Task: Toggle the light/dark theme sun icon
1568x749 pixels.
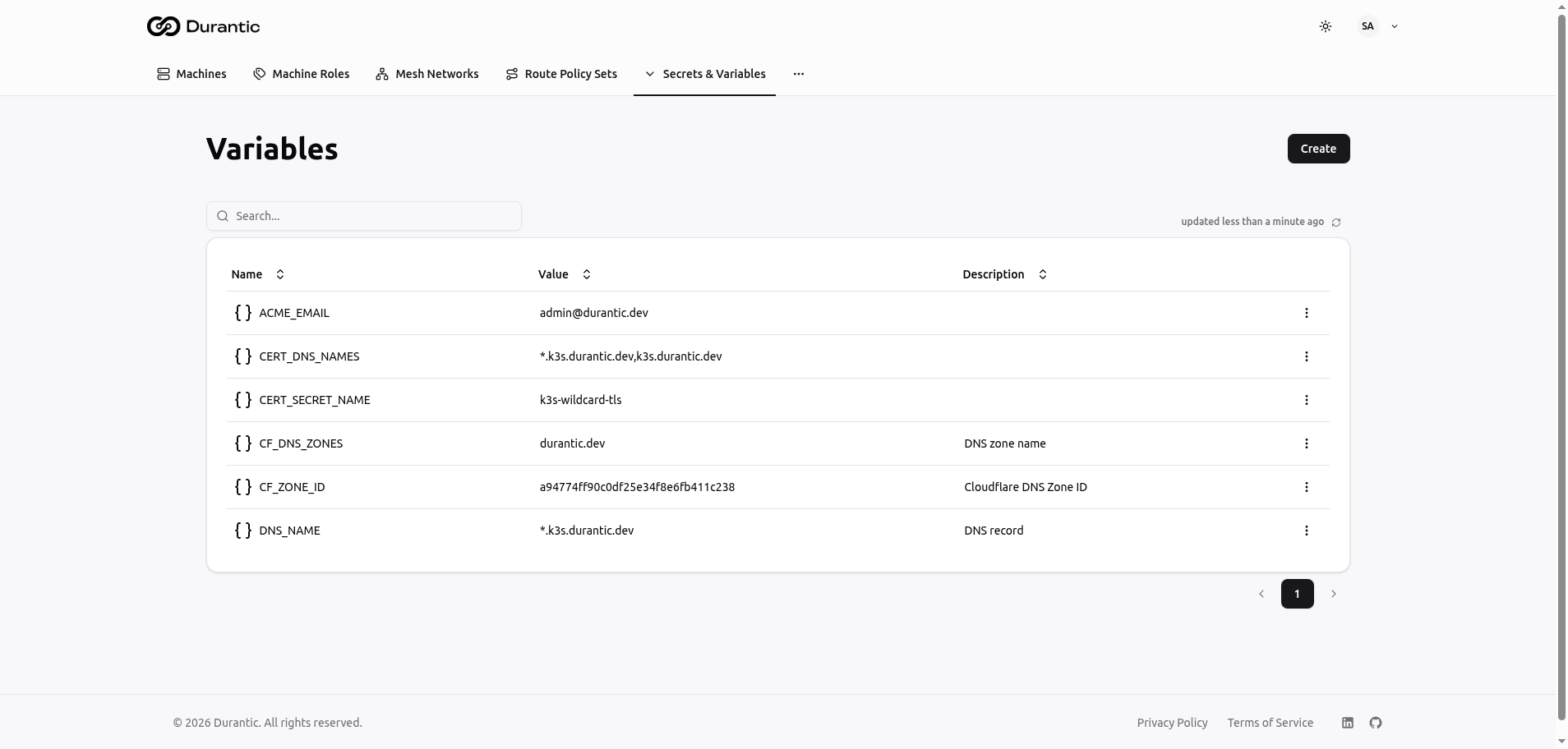Action: coord(1325,26)
